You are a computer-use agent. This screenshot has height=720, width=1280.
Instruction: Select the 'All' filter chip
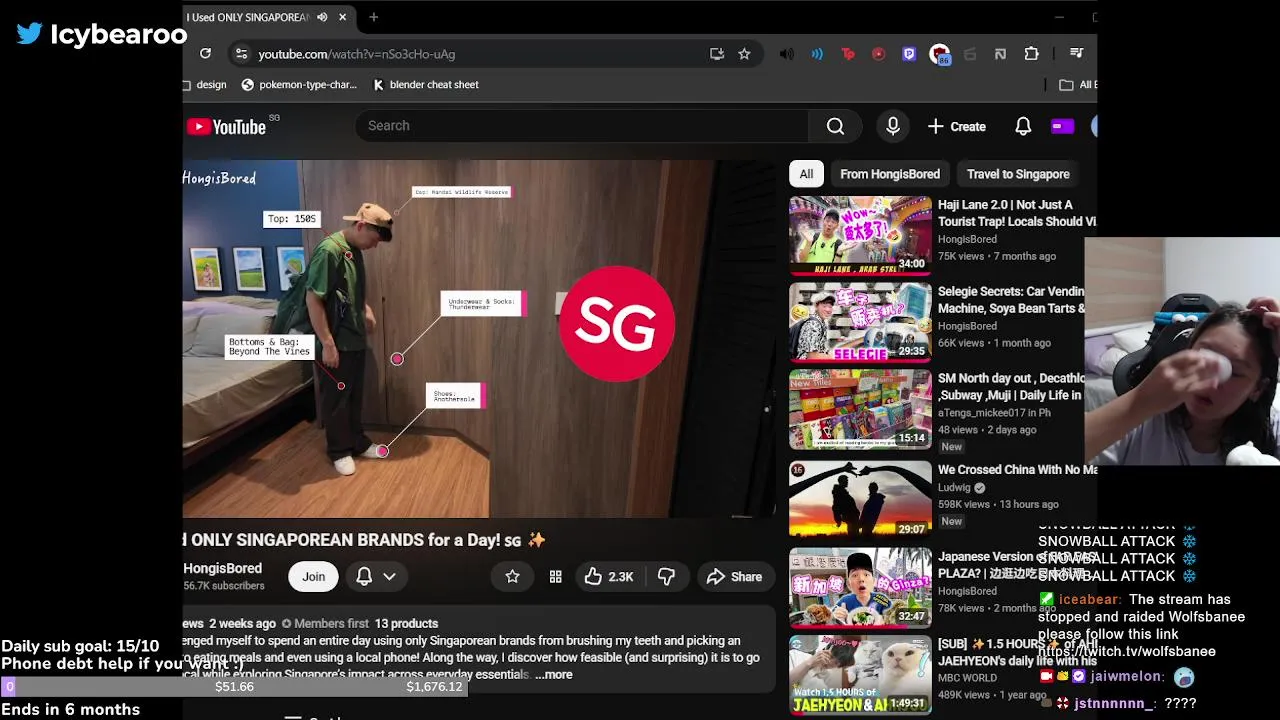tap(806, 174)
